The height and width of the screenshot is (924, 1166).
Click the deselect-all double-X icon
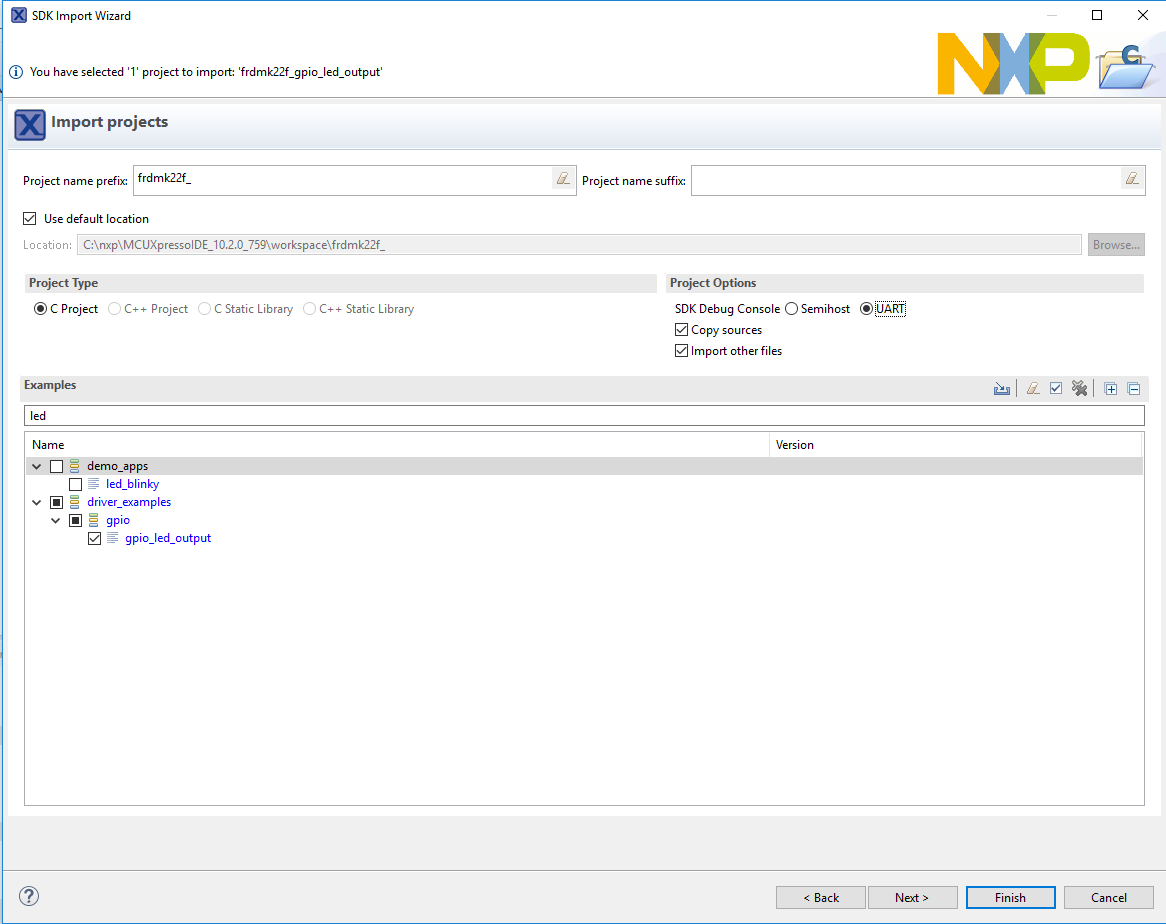pyautogui.click(x=1079, y=388)
